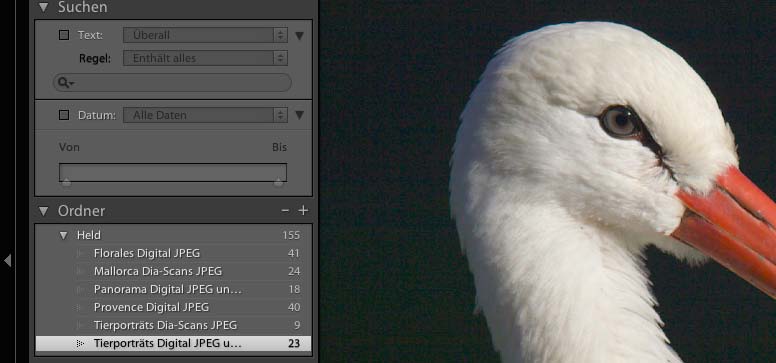The width and height of the screenshot is (776, 363).
Task: Collapse the Suchen panel
Action: (44, 7)
